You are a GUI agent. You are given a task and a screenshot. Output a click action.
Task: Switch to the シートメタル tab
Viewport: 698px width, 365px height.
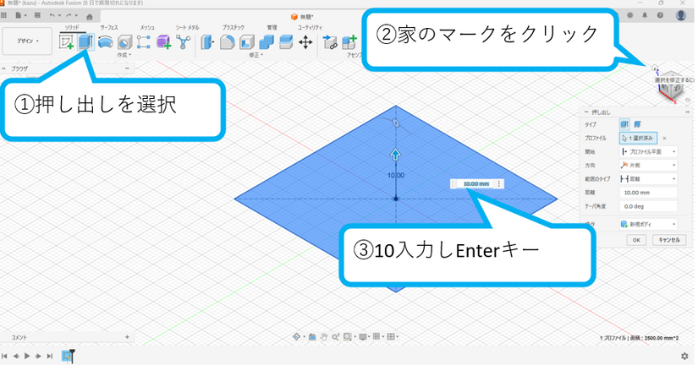[187, 28]
